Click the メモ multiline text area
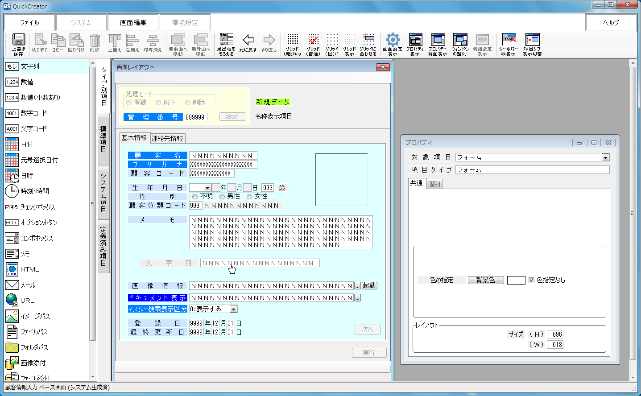 click(281, 232)
